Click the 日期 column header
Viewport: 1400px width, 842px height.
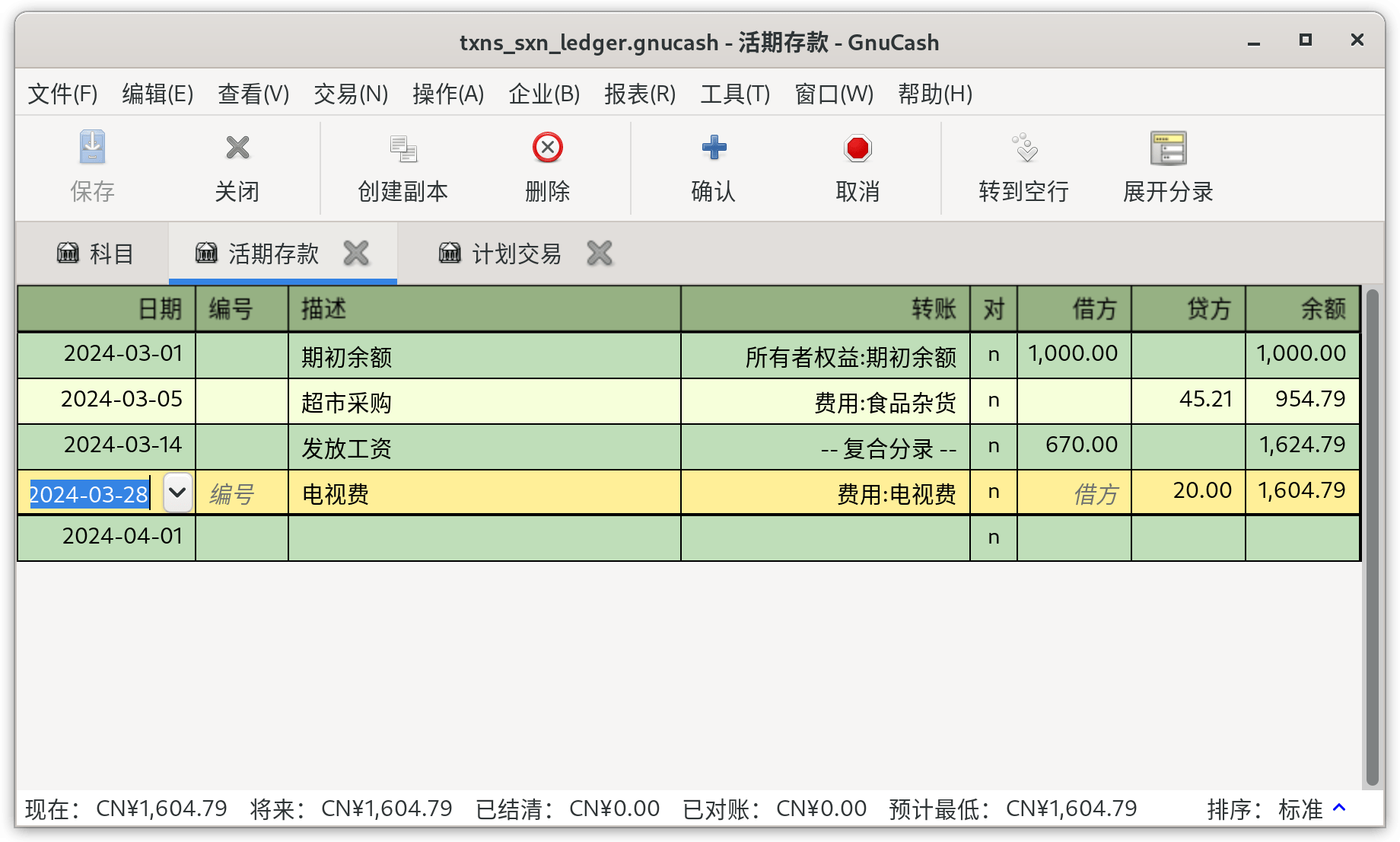click(107, 309)
